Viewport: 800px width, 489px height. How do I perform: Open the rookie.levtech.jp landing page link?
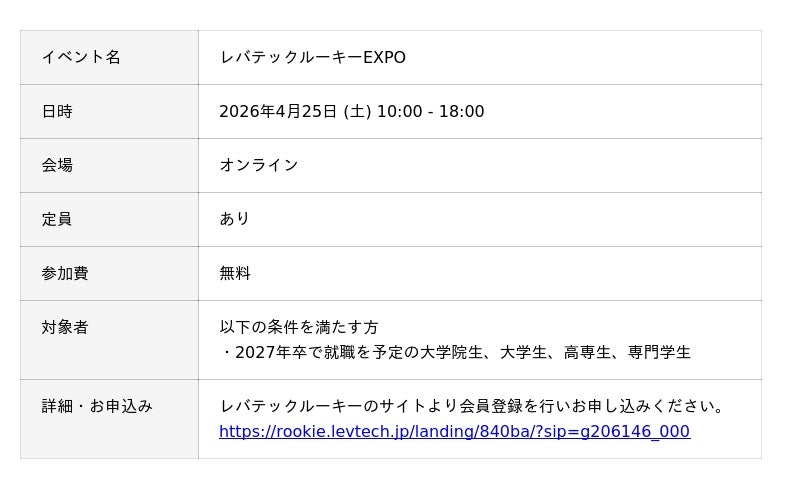pyautogui.click(x=454, y=432)
